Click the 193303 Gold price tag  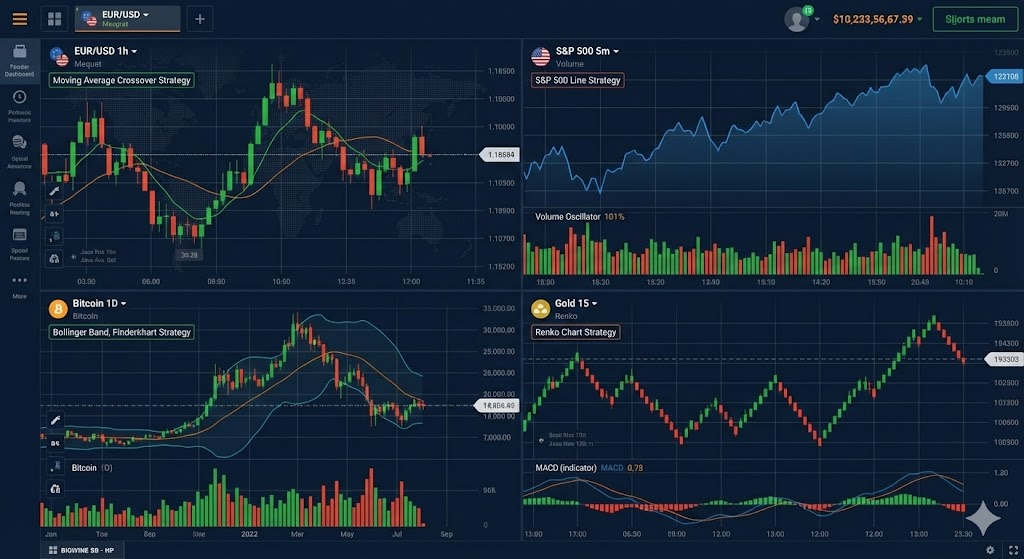[1004, 359]
